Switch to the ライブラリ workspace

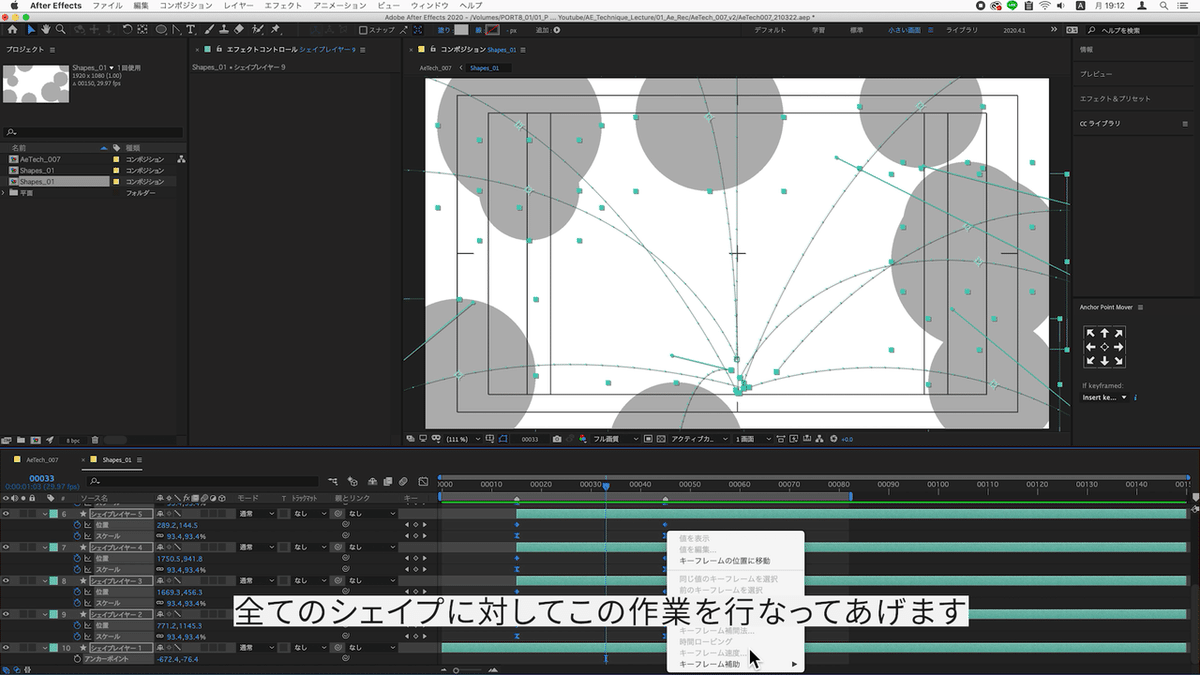point(962,30)
